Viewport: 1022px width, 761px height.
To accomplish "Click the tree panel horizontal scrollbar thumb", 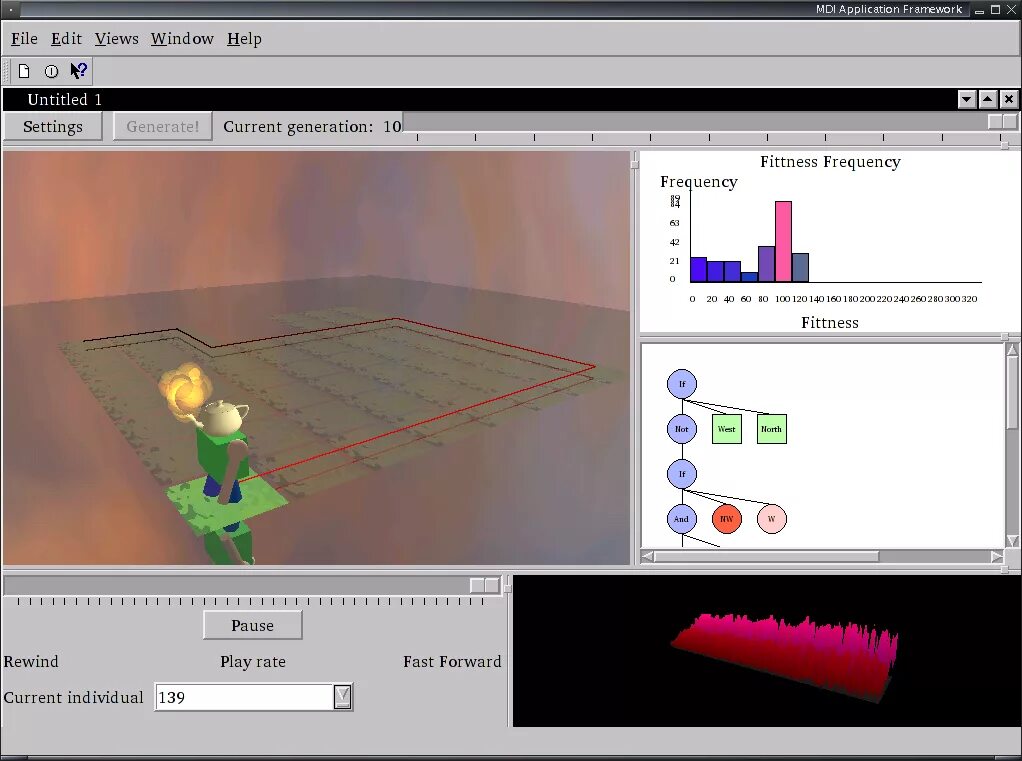I will tap(766, 556).
